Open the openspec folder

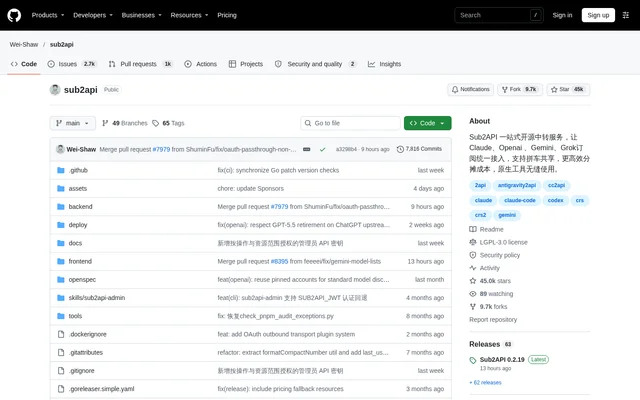pos(82,280)
